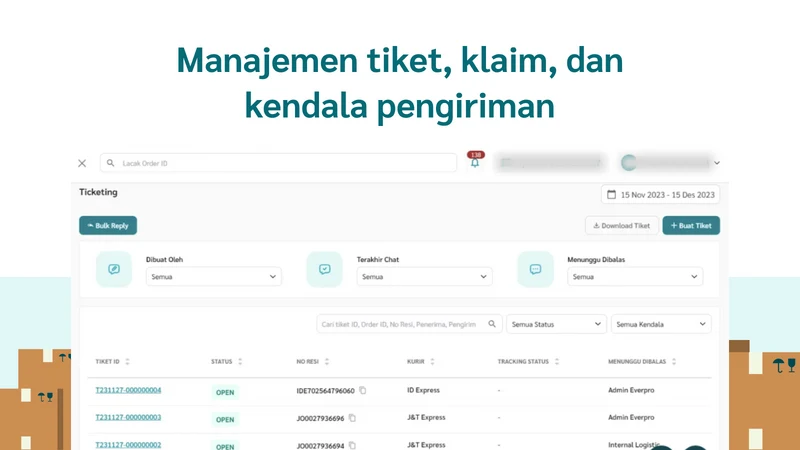The width and height of the screenshot is (800, 450).
Task: Copy resi IDE702564796060
Action: pyautogui.click(x=363, y=390)
